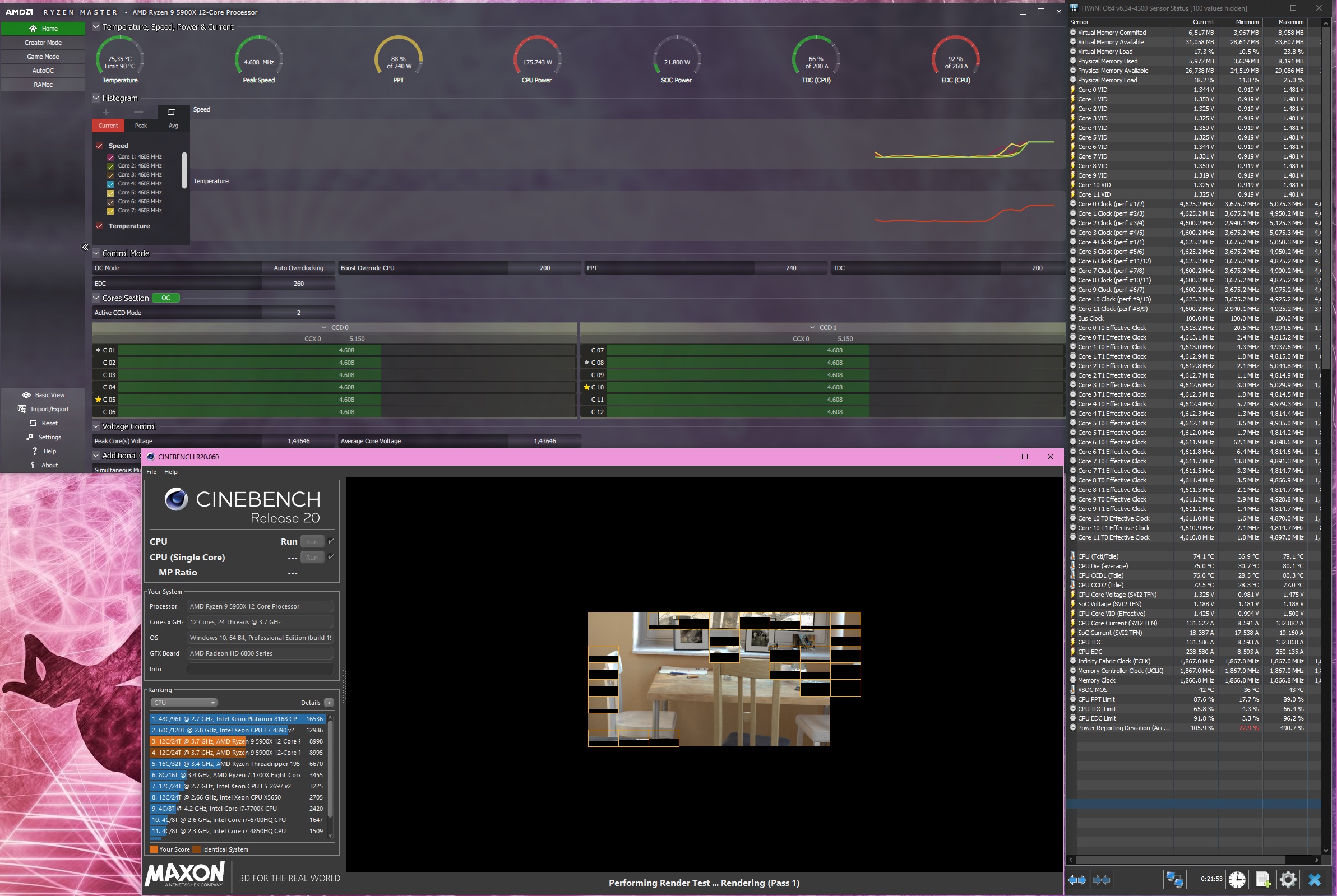Toggle the Core 5: 4608 MHz checkbox
The width and height of the screenshot is (1337, 896).
[110, 193]
